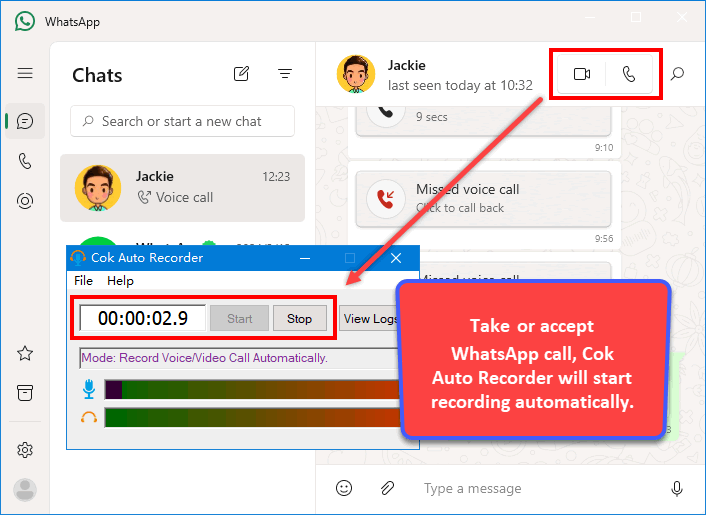This screenshot has height=515, width=706.
Task: Open search in the Jackie chat
Action: click(x=677, y=74)
